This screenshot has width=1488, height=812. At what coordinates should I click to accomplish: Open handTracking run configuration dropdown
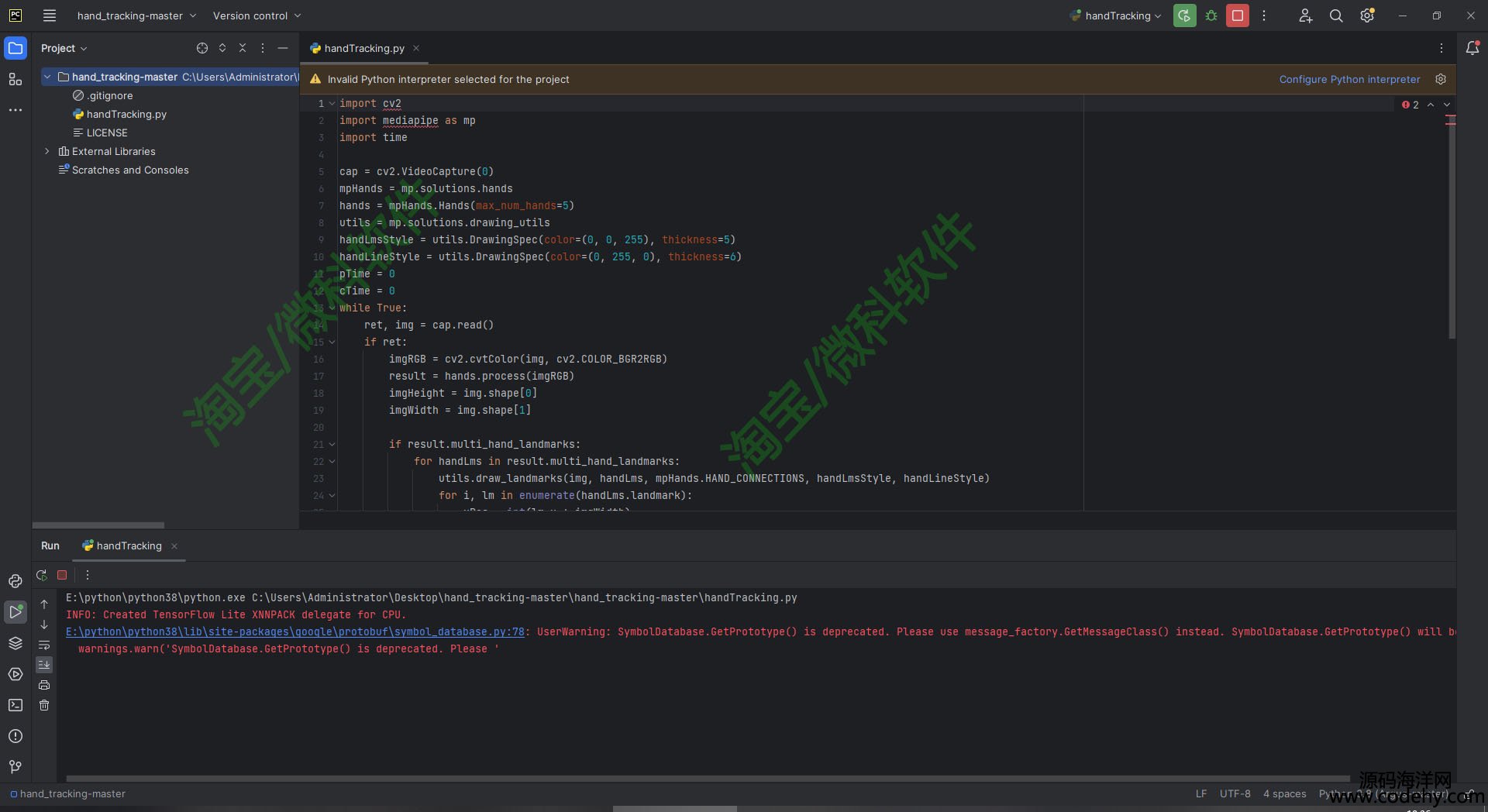[1115, 15]
